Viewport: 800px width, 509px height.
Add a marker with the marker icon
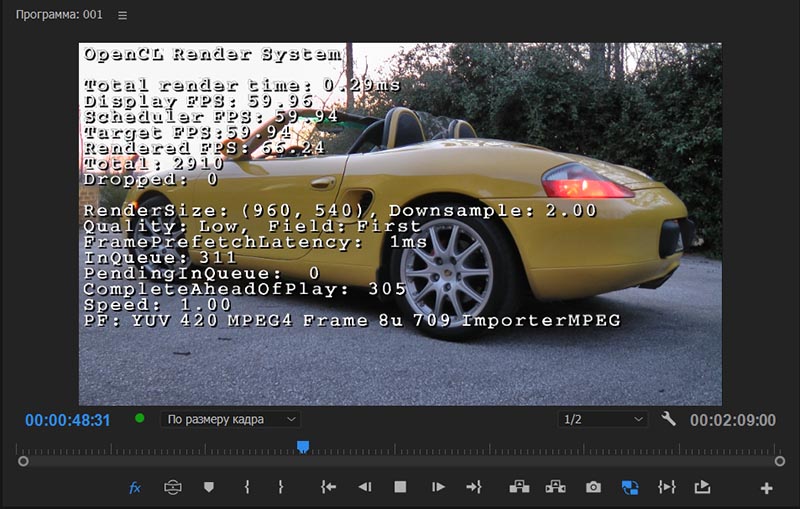209,487
